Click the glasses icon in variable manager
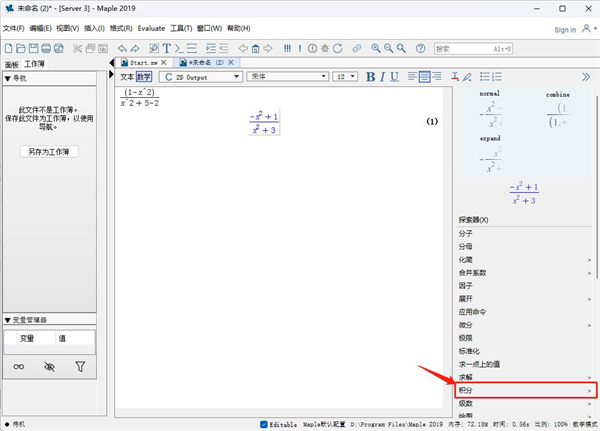 18,367
